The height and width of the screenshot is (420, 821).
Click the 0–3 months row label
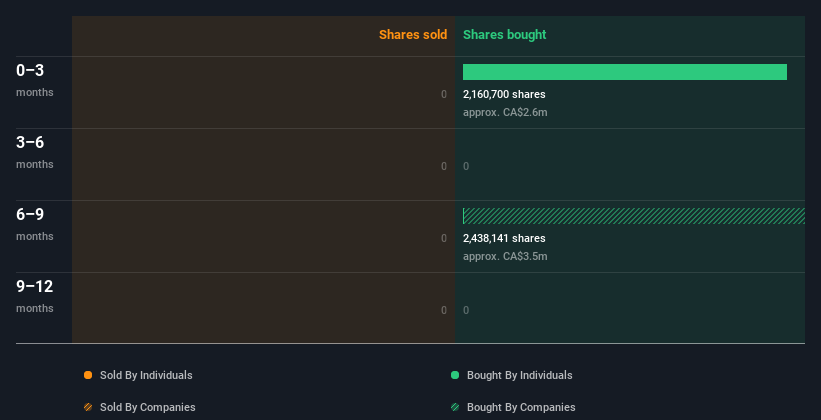(x=35, y=80)
